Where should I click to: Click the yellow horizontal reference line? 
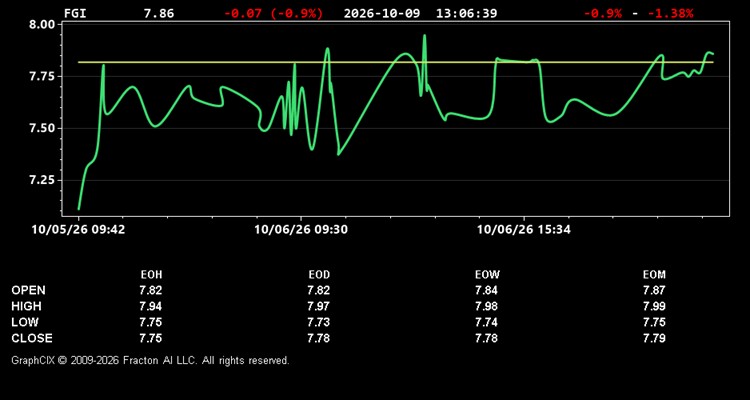(x=396, y=62)
